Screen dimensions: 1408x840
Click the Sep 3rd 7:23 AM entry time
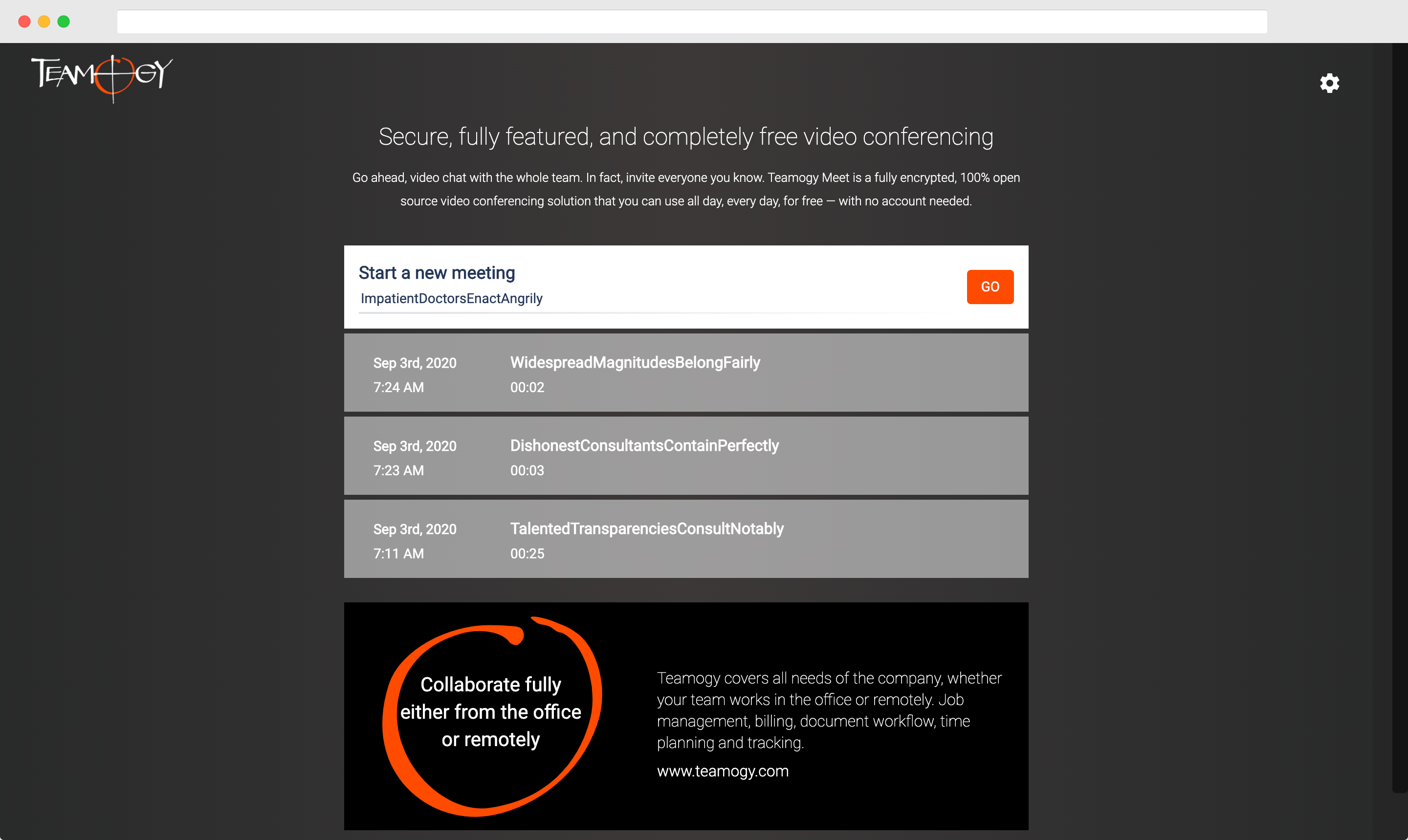coord(398,470)
